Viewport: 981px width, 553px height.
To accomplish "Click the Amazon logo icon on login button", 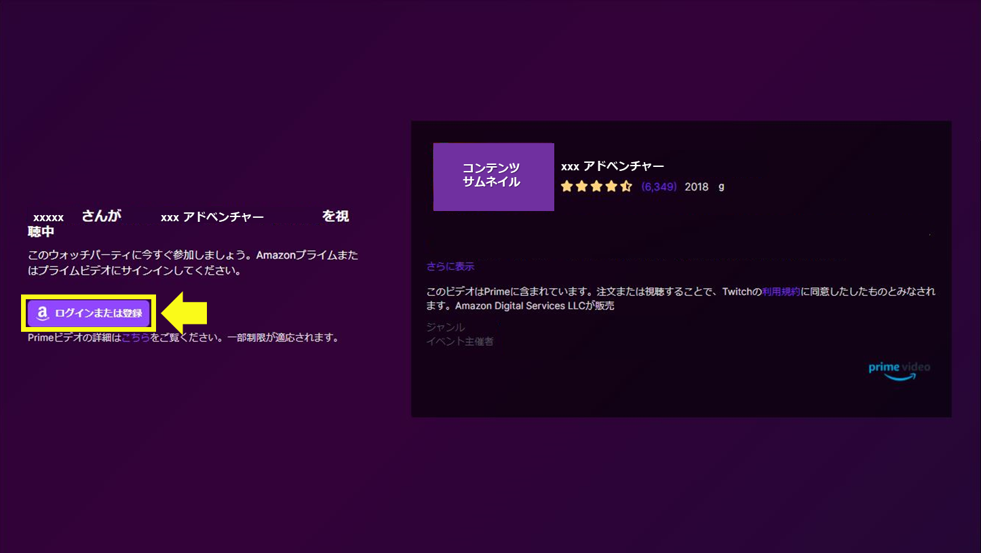I will 42,313.
